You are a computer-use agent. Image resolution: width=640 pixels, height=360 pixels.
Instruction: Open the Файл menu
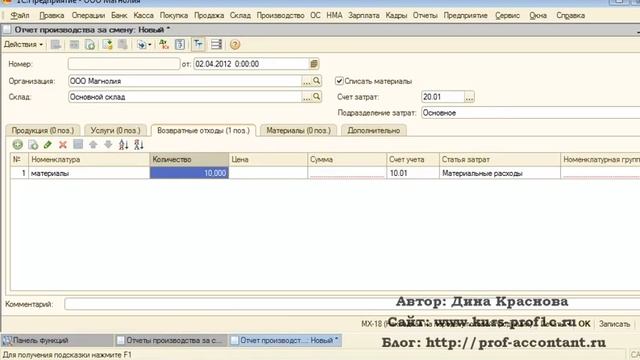click(20, 16)
